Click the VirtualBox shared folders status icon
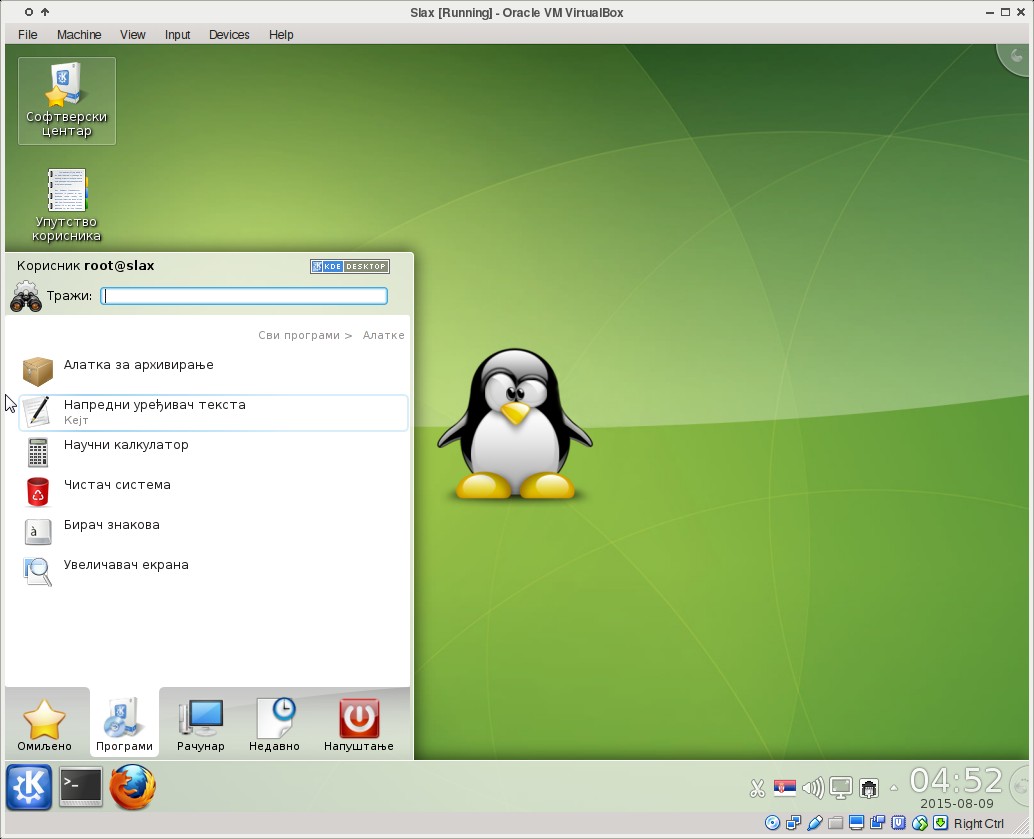The image size is (1034, 839). [836, 823]
